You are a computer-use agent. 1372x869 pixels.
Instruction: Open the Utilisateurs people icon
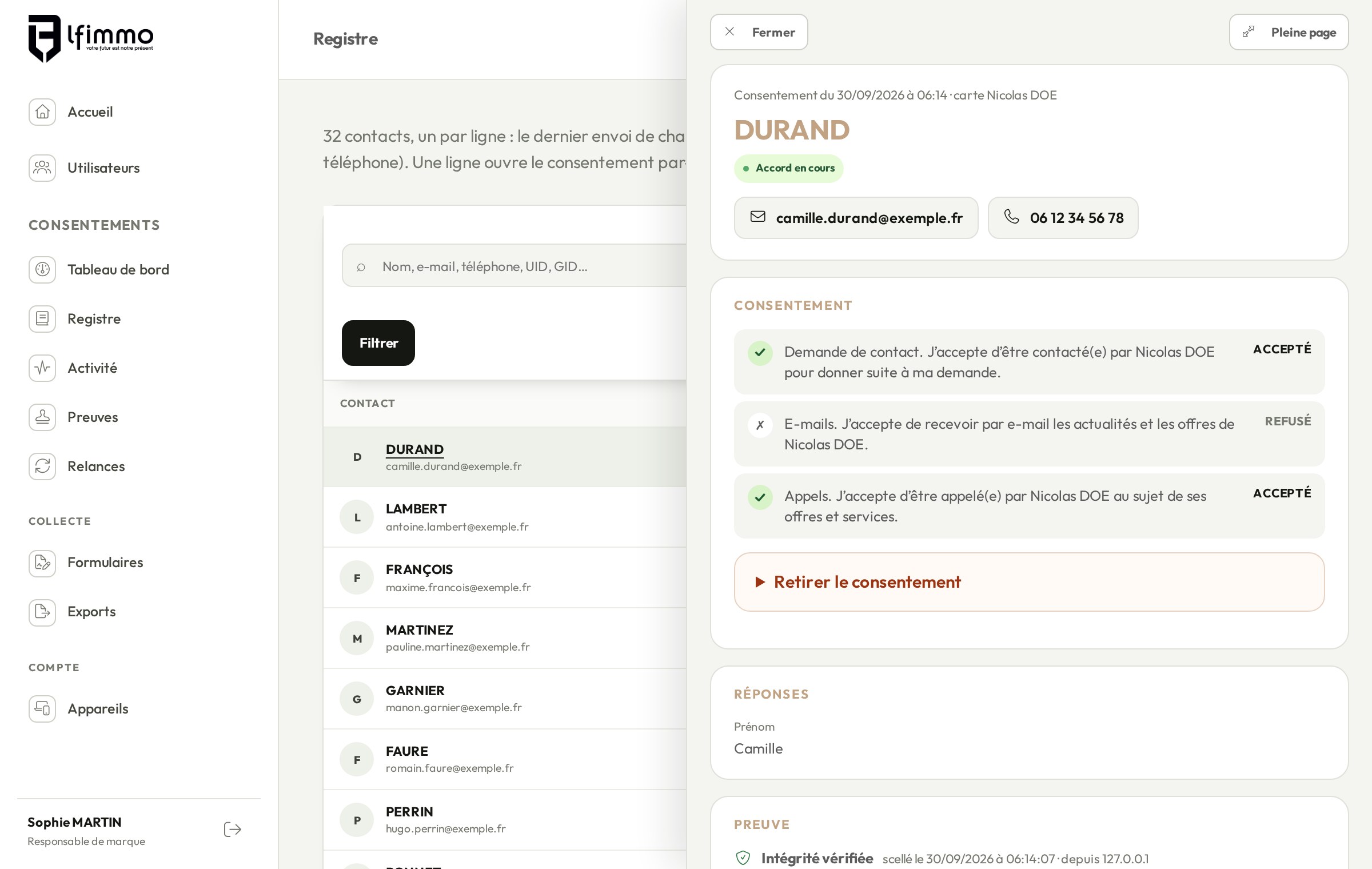tap(42, 168)
